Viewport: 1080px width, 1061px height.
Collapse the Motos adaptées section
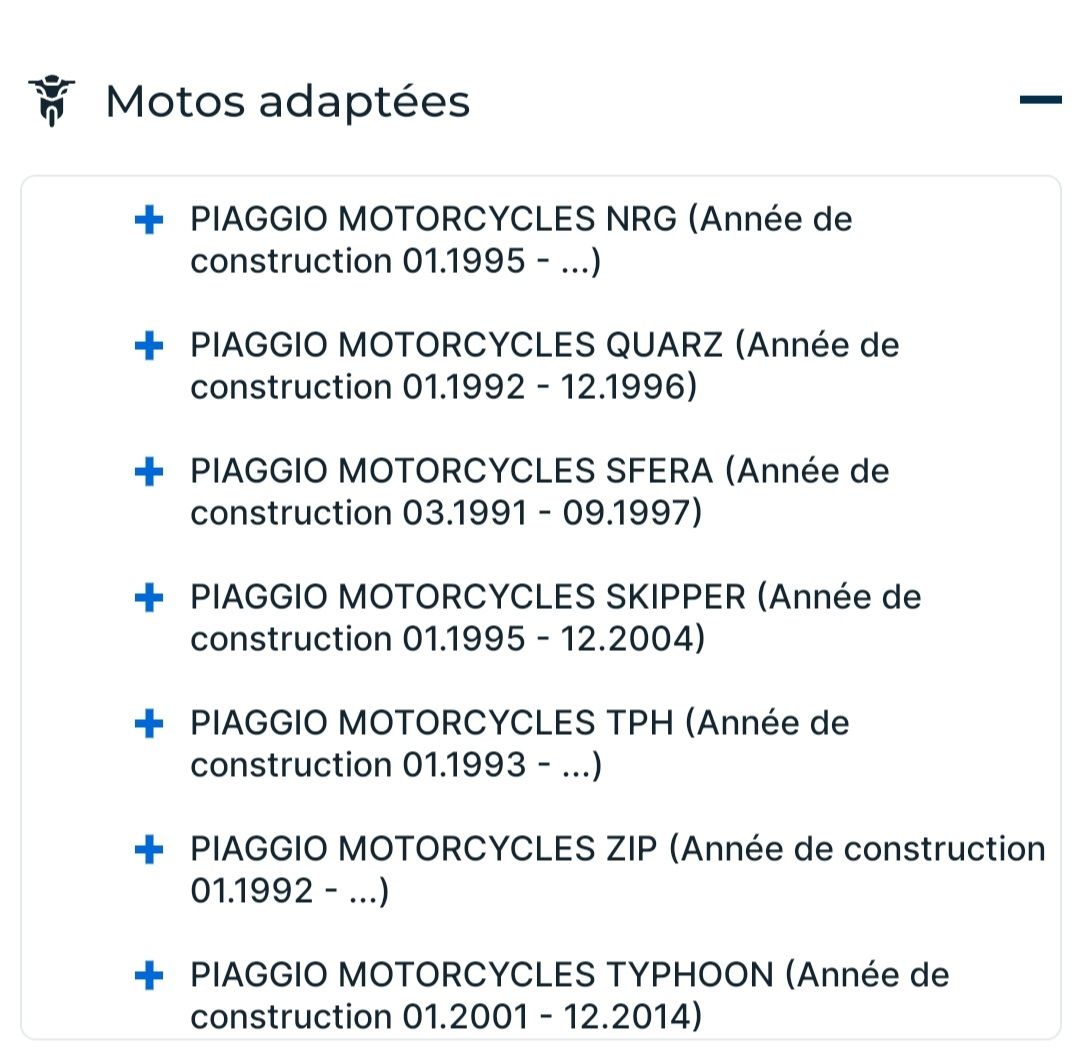[1040, 99]
